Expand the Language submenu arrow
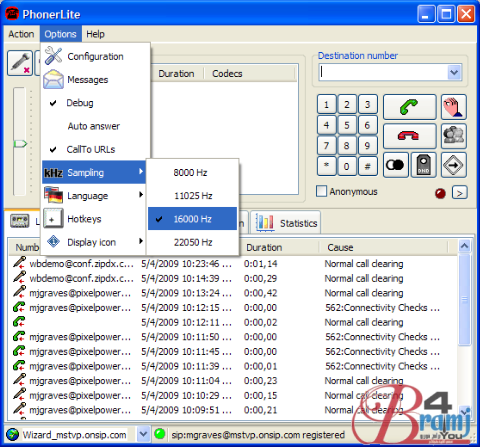 [141, 194]
